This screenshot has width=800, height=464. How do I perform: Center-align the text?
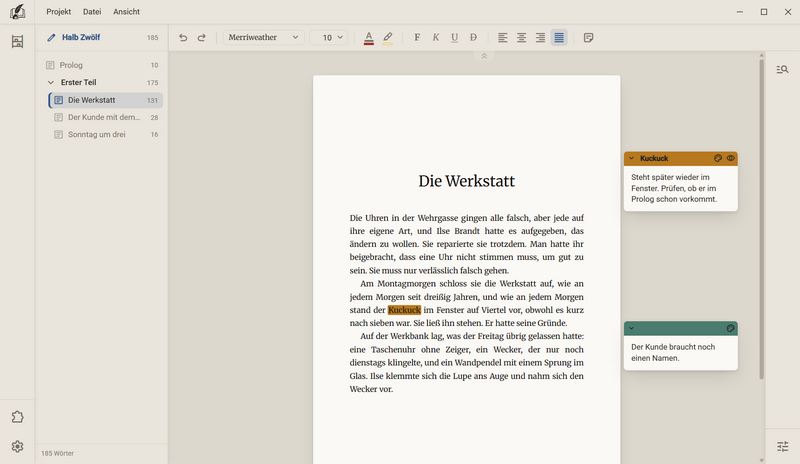tap(521, 37)
